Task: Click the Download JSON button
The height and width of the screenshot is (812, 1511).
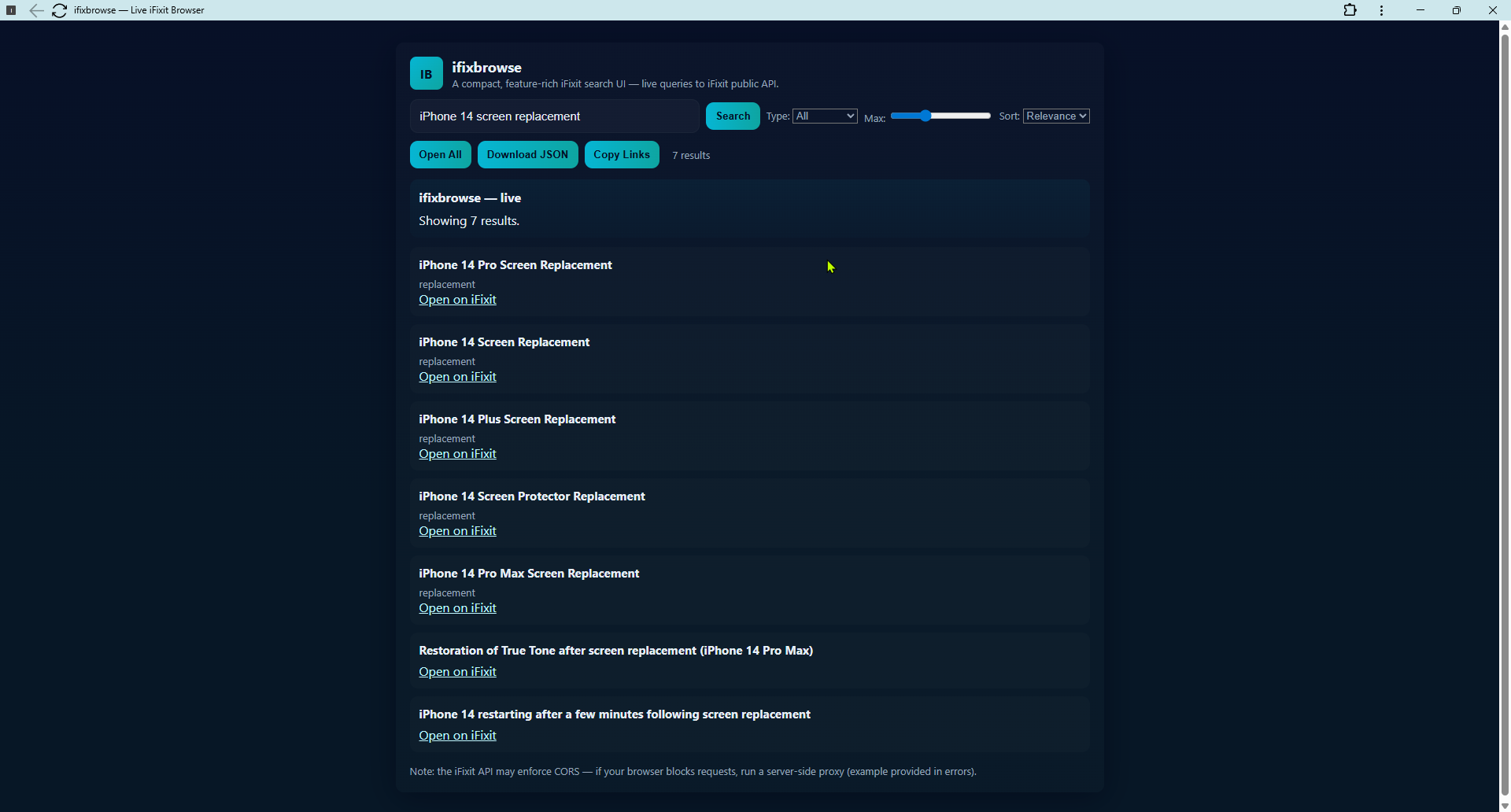Action: pos(527,155)
